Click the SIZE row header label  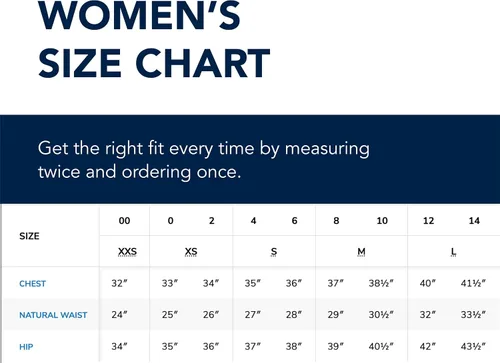pyautogui.click(x=29, y=236)
